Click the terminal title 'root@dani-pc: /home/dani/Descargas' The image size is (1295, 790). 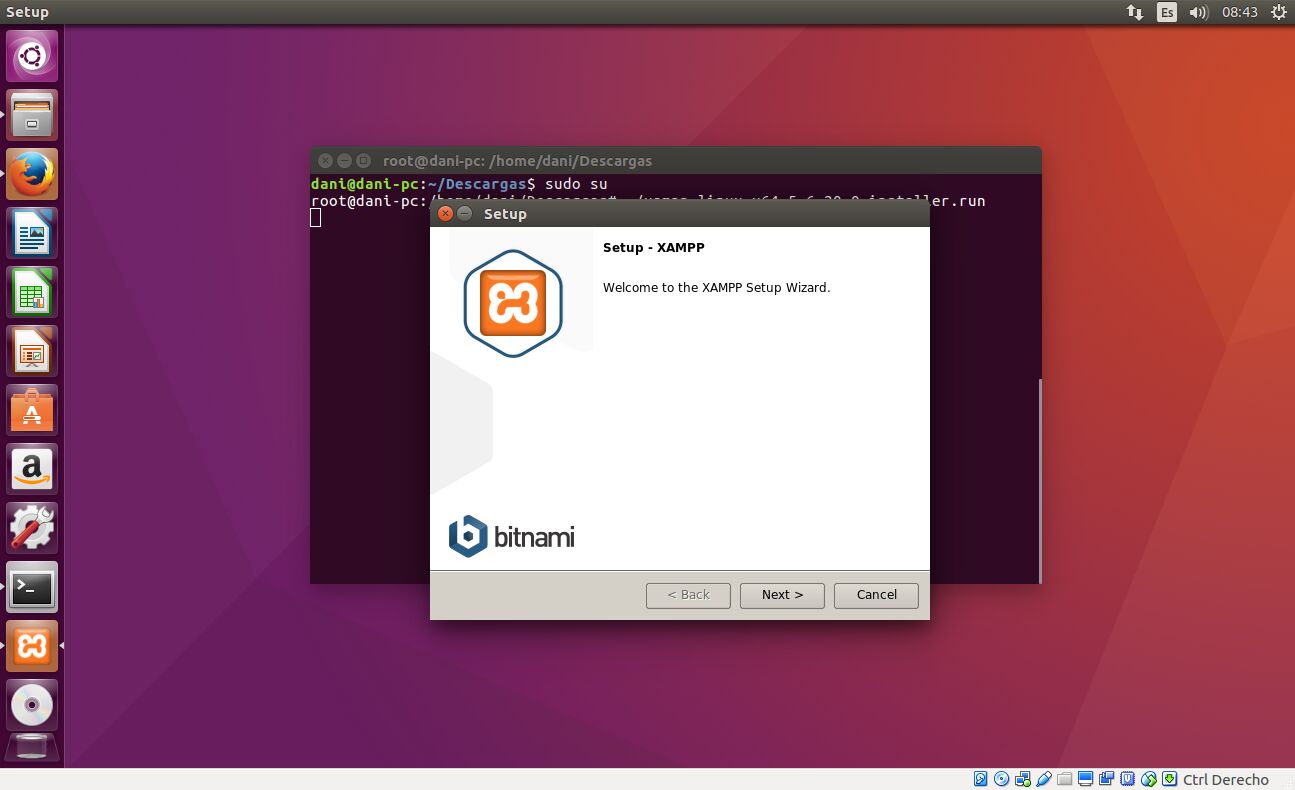(517, 160)
